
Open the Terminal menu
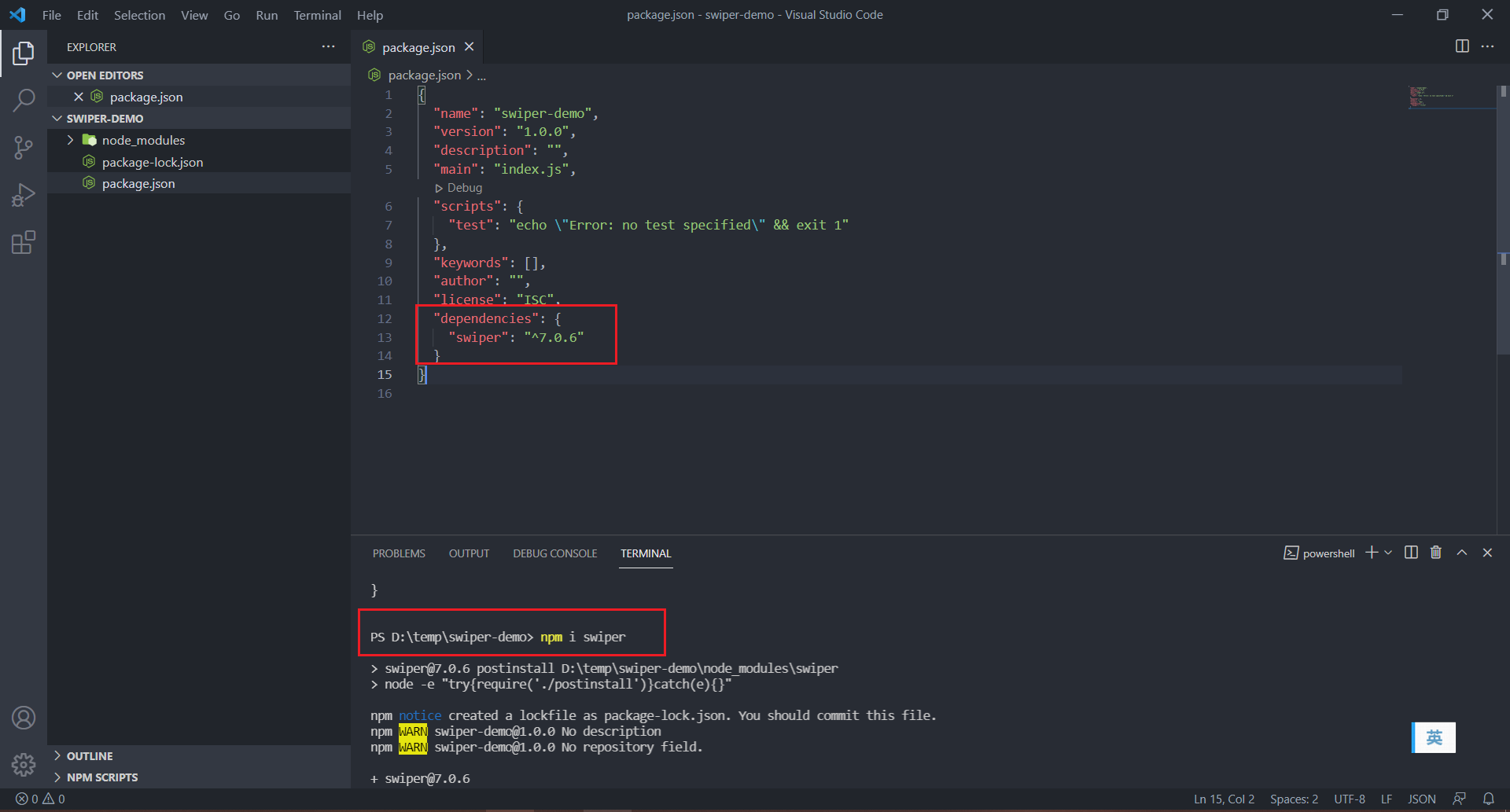click(x=318, y=15)
